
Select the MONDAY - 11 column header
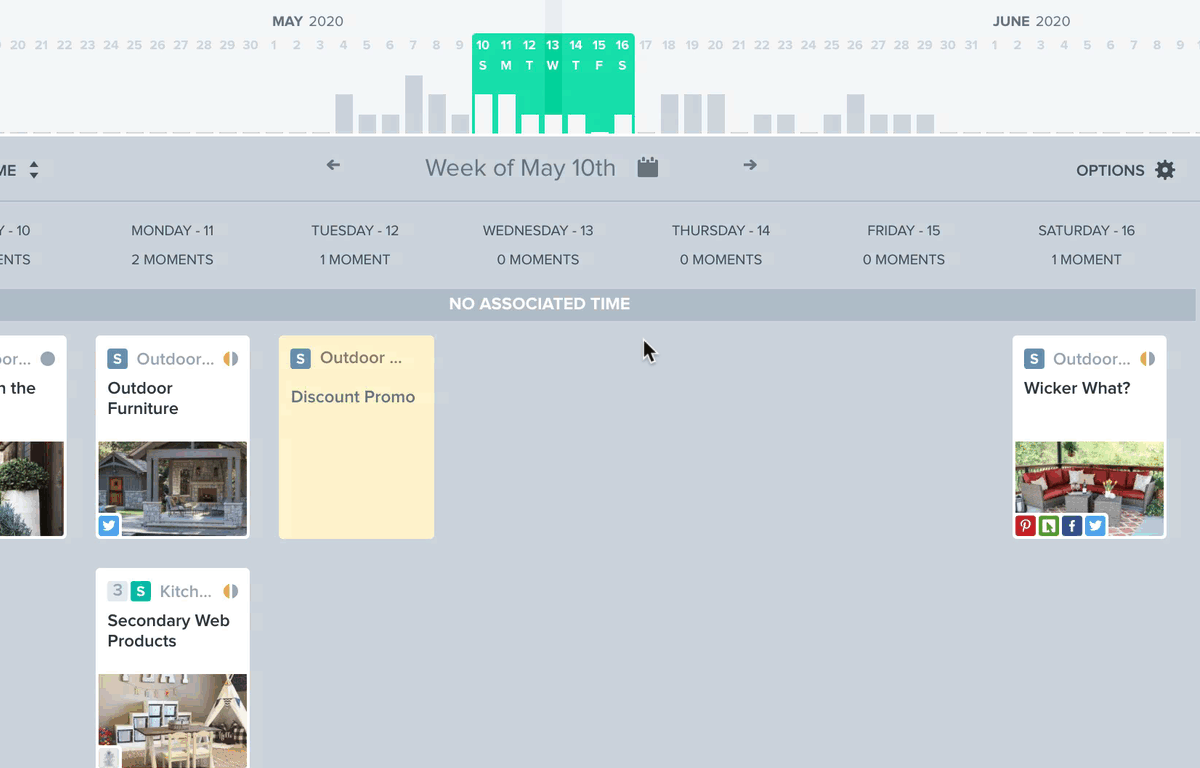tap(173, 231)
